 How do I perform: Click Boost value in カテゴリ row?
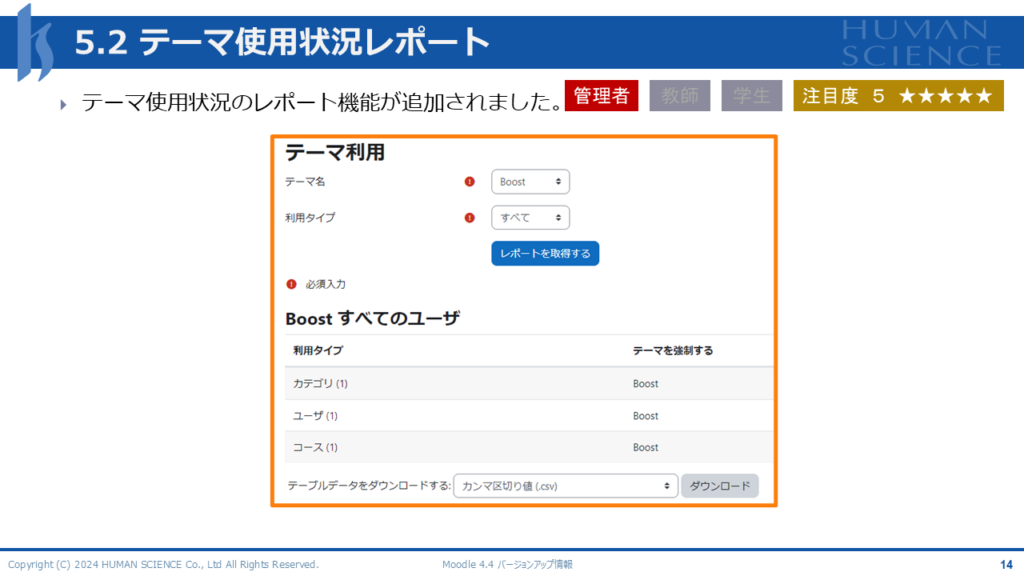pos(645,384)
